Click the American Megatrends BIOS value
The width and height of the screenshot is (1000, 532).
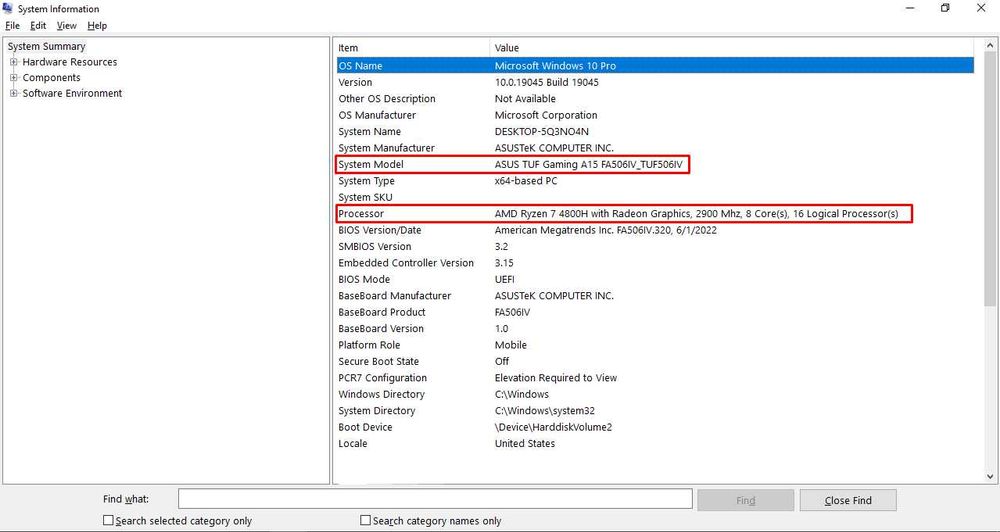point(605,230)
